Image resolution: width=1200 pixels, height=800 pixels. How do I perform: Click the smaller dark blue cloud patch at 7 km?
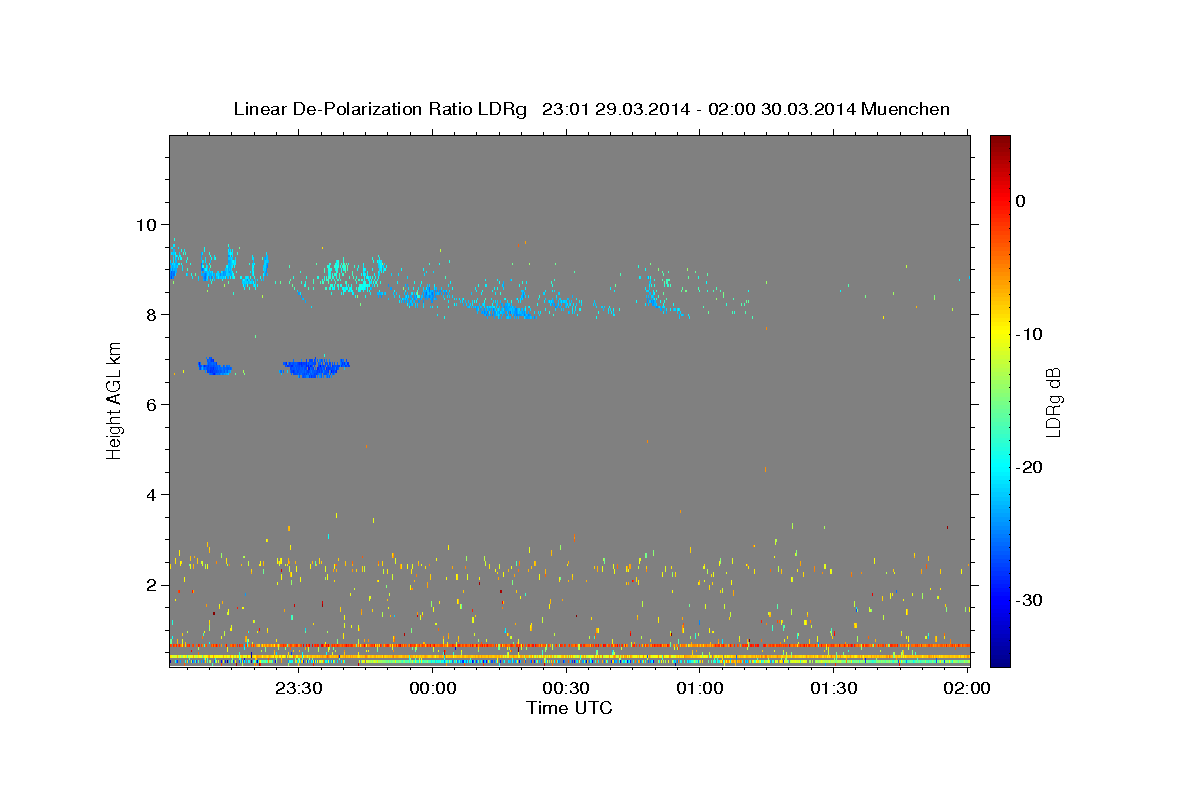pyautogui.click(x=215, y=367)
